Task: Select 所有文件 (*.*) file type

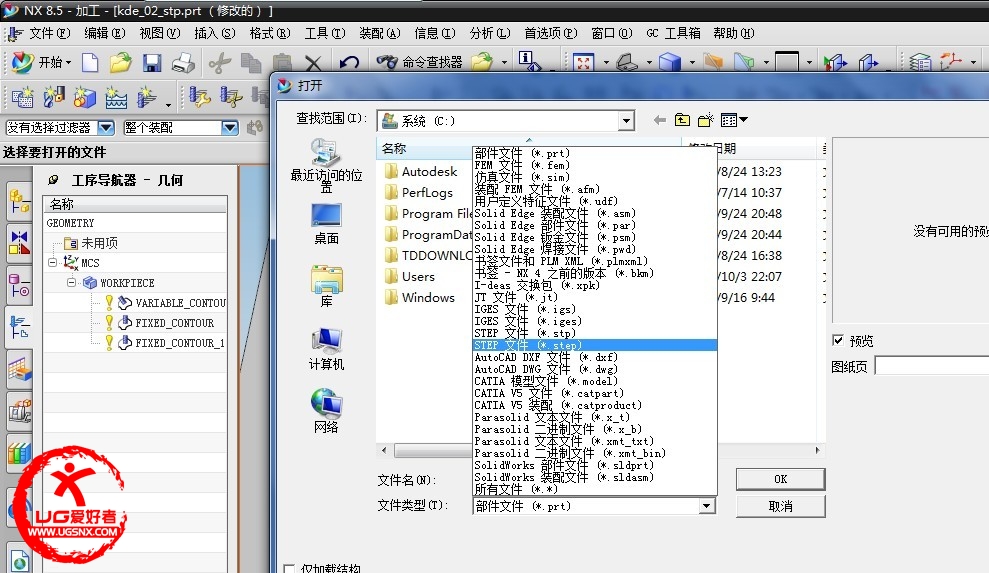Action: [594, 489]
